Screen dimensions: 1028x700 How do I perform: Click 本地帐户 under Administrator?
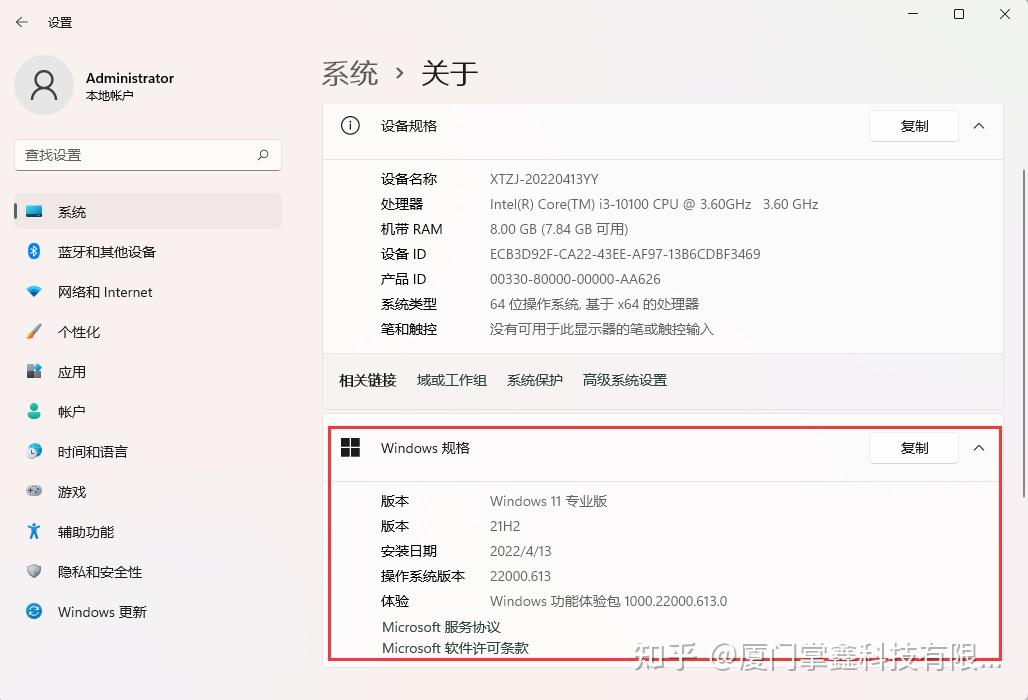(109, 96)
